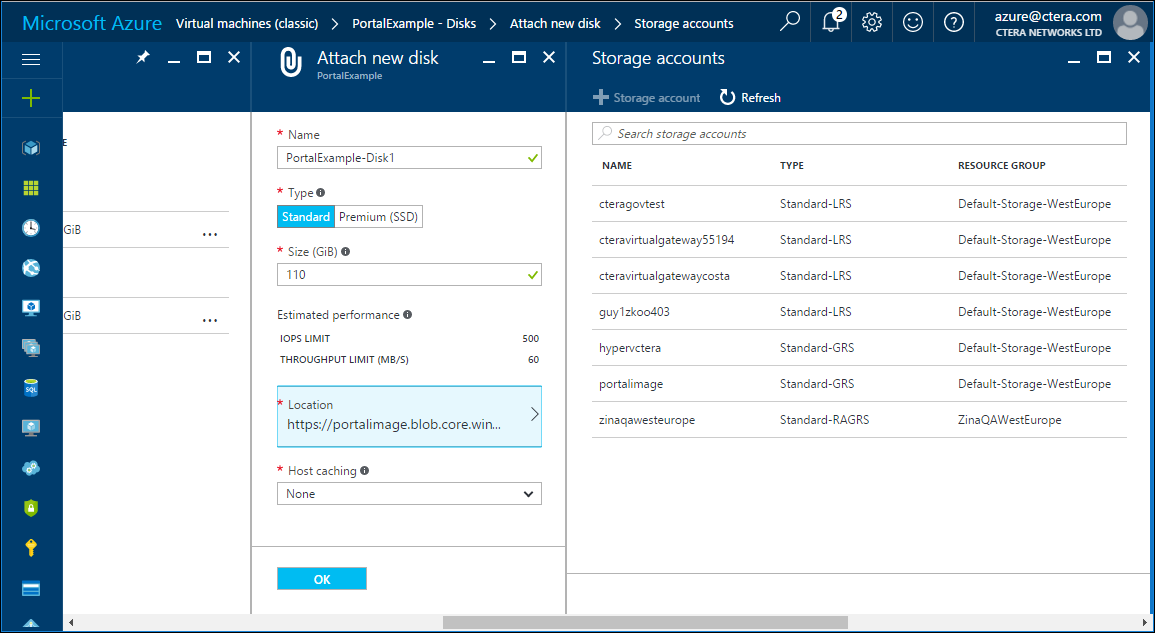Select the cteragovtest storage account
The width and height of the screenshot is (1155, 633).
click(859, 204)
